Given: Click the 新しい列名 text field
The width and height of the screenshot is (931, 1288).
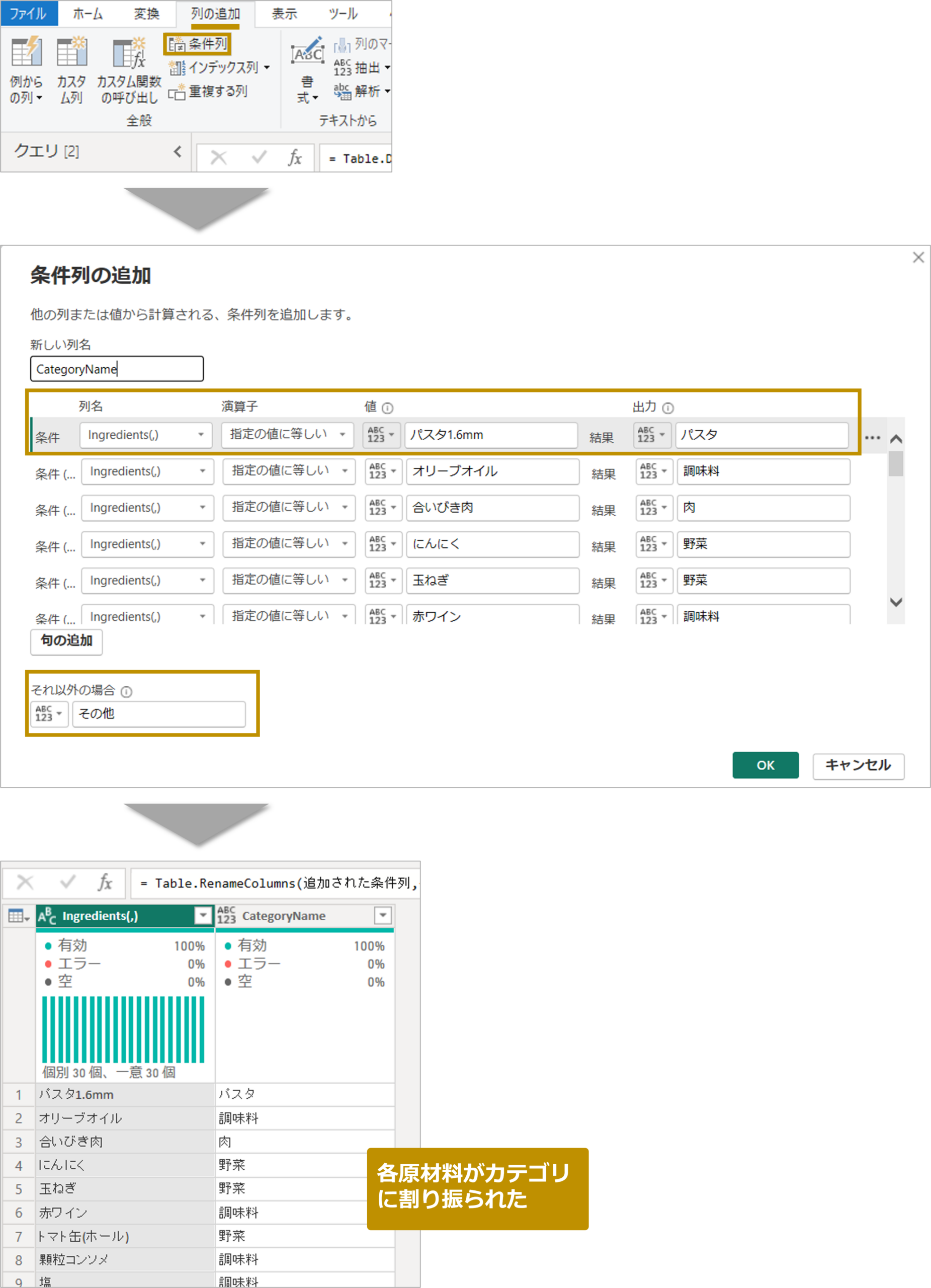Looking at the screenshot, I should tap(117, 369).
